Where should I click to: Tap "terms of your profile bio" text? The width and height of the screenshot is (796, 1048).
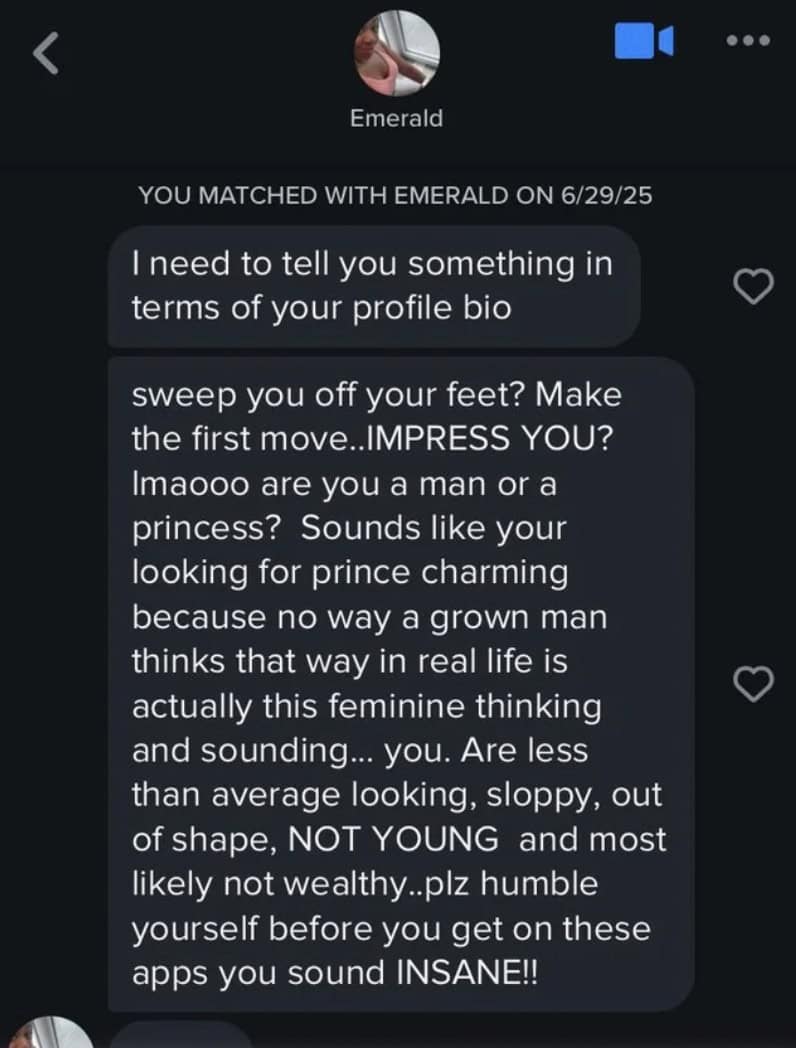[321, 308]
